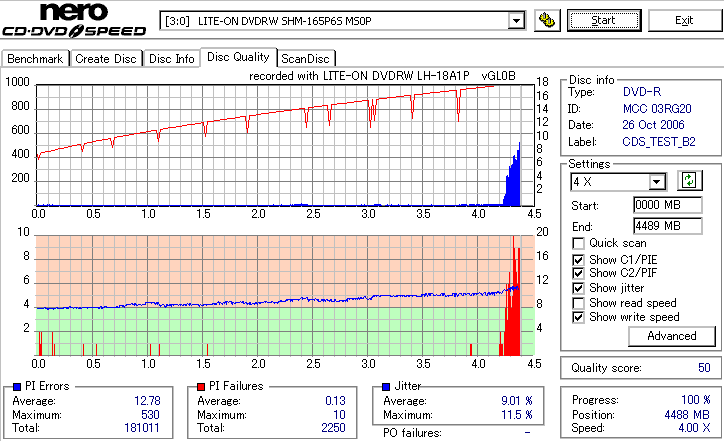
Task: Click the blue PI Errors legend square
Action: [x=17, y=387]
